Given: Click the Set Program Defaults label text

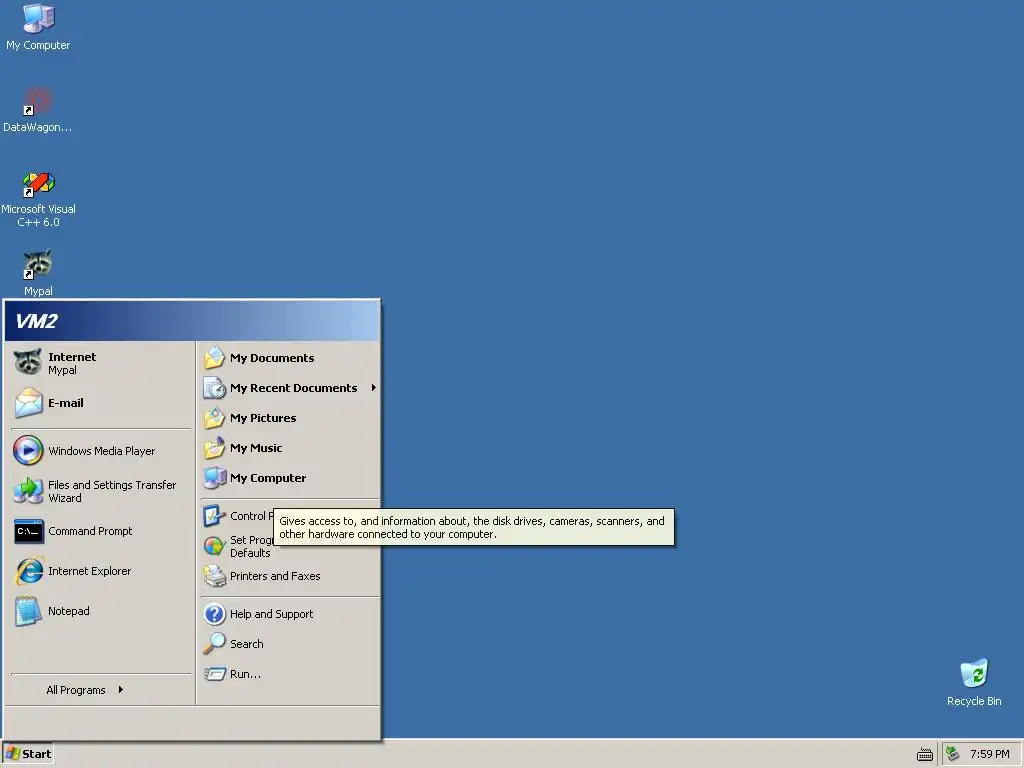Looking at the screenshot, I should coord(251,546).
